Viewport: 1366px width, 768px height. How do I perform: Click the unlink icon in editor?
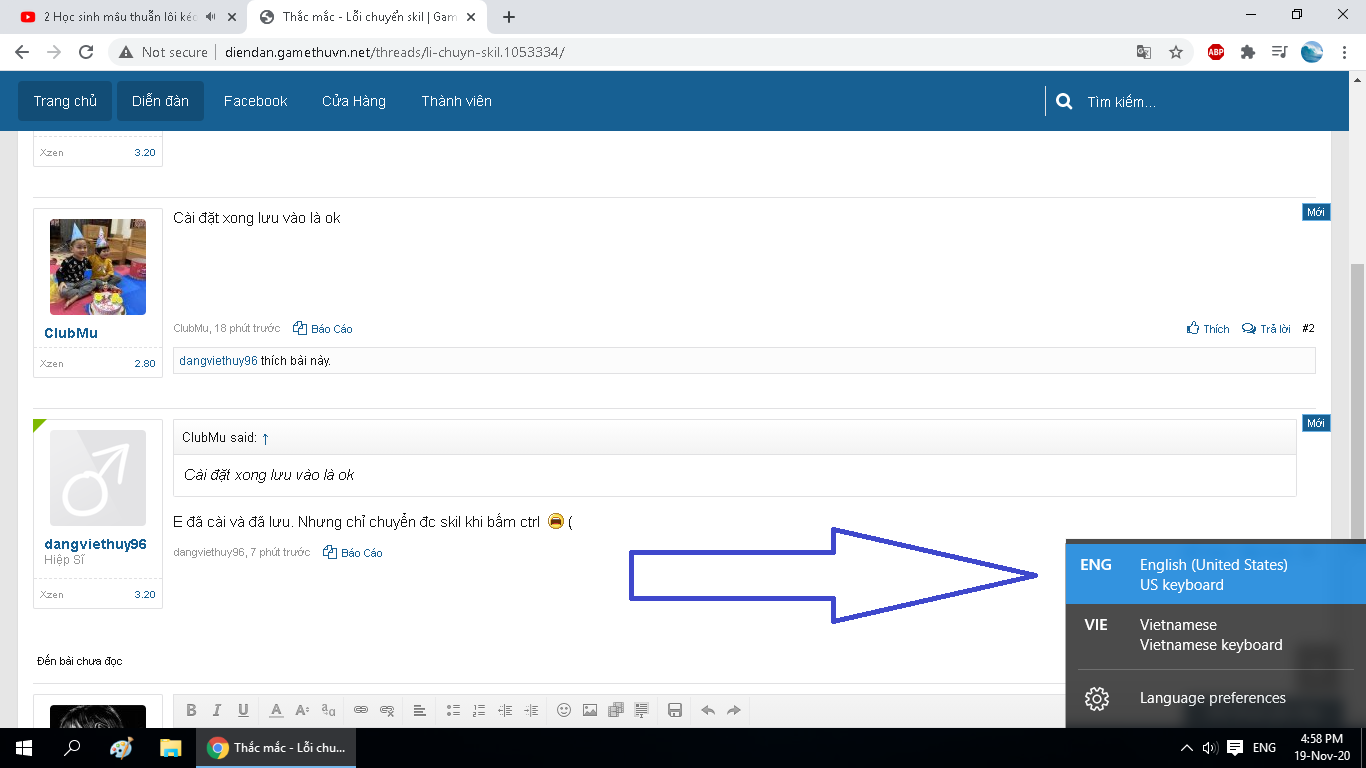click(387, 710)
